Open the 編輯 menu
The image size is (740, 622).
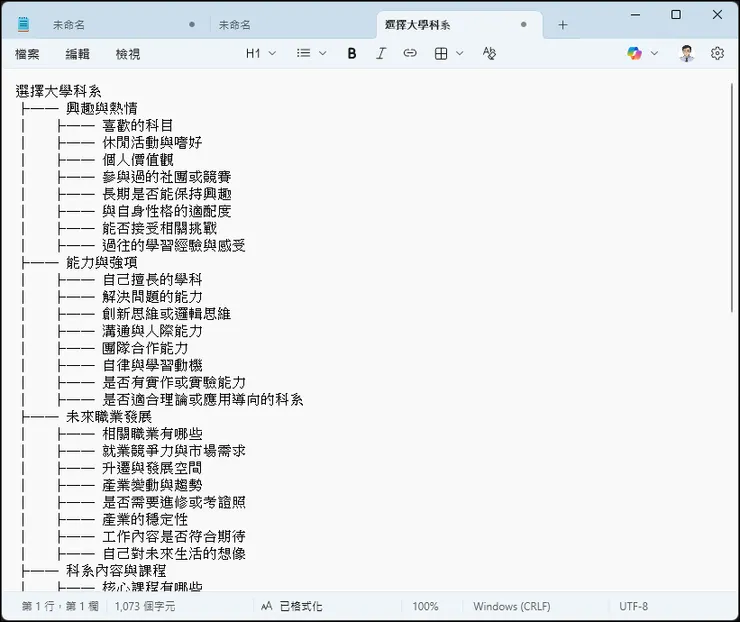[77, 54]
